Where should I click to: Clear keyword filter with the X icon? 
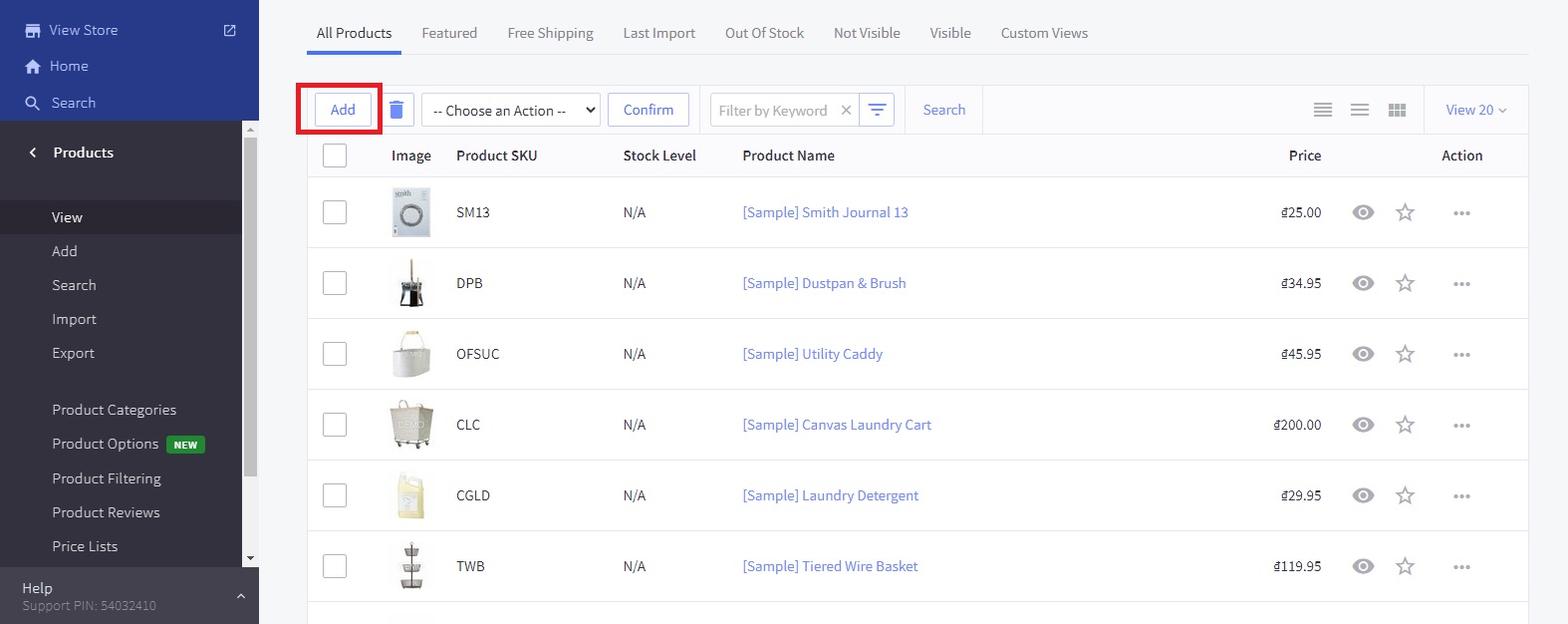coord(846,111)
